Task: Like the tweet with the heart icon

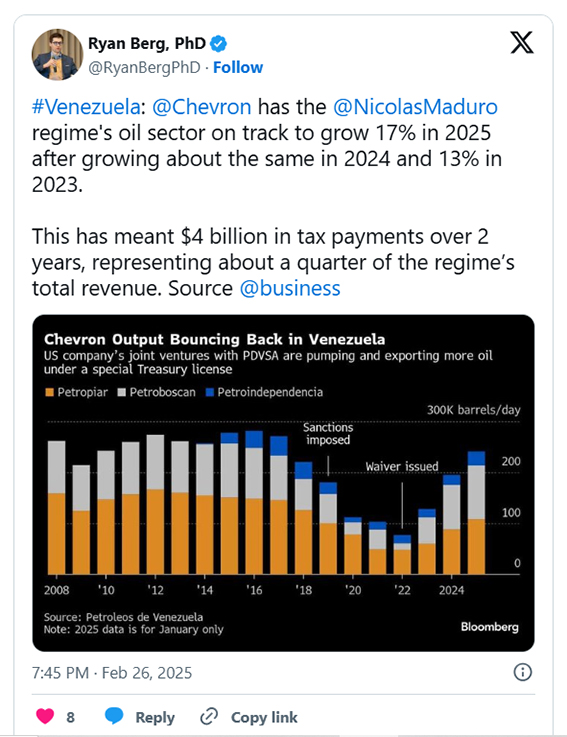Action: pos(45,716)
